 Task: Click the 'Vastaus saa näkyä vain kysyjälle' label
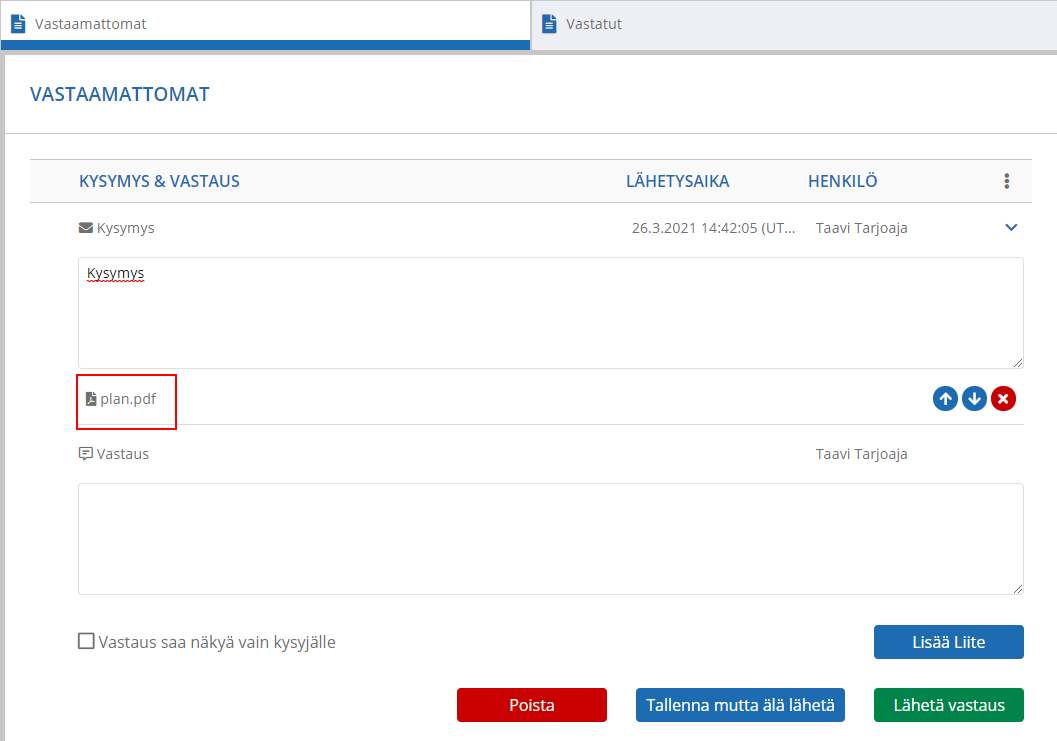point(217,642)
